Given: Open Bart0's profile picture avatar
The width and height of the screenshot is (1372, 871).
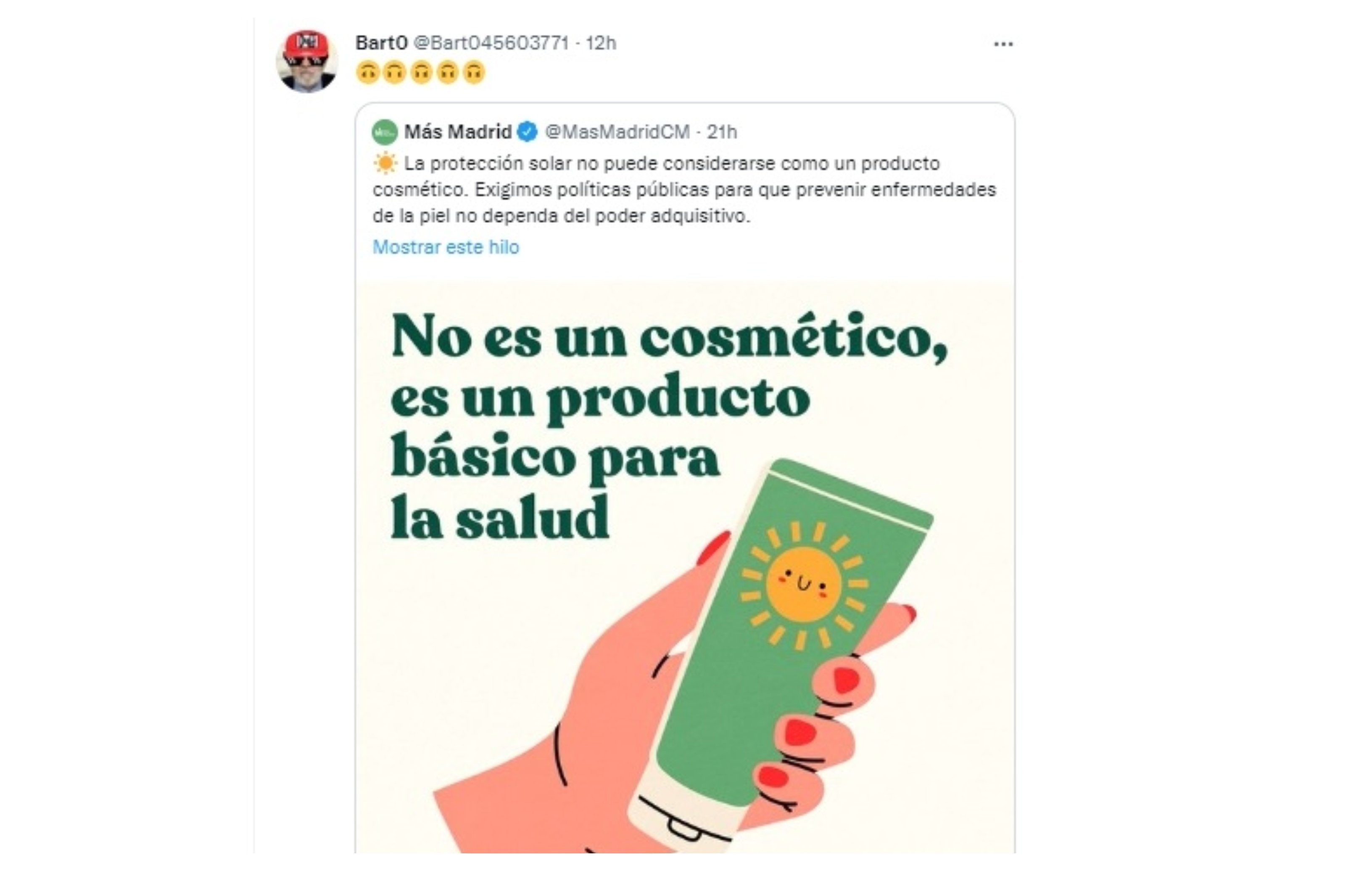Looking at the screenshot, I should (x=307, y=61).
